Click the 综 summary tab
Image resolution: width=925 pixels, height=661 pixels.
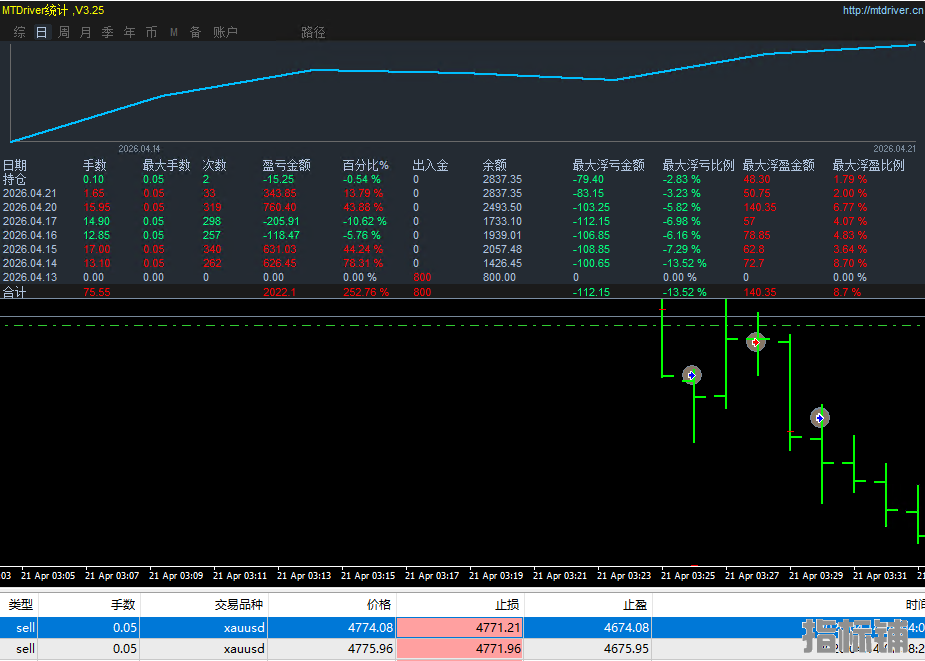click(x=20, y=32)
